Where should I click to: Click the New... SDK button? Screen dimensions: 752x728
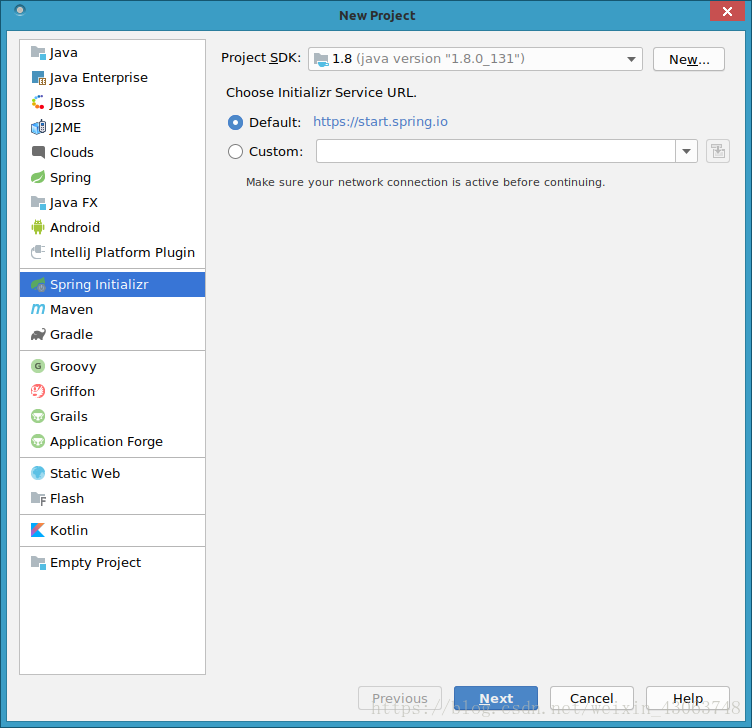pos(689,59)
